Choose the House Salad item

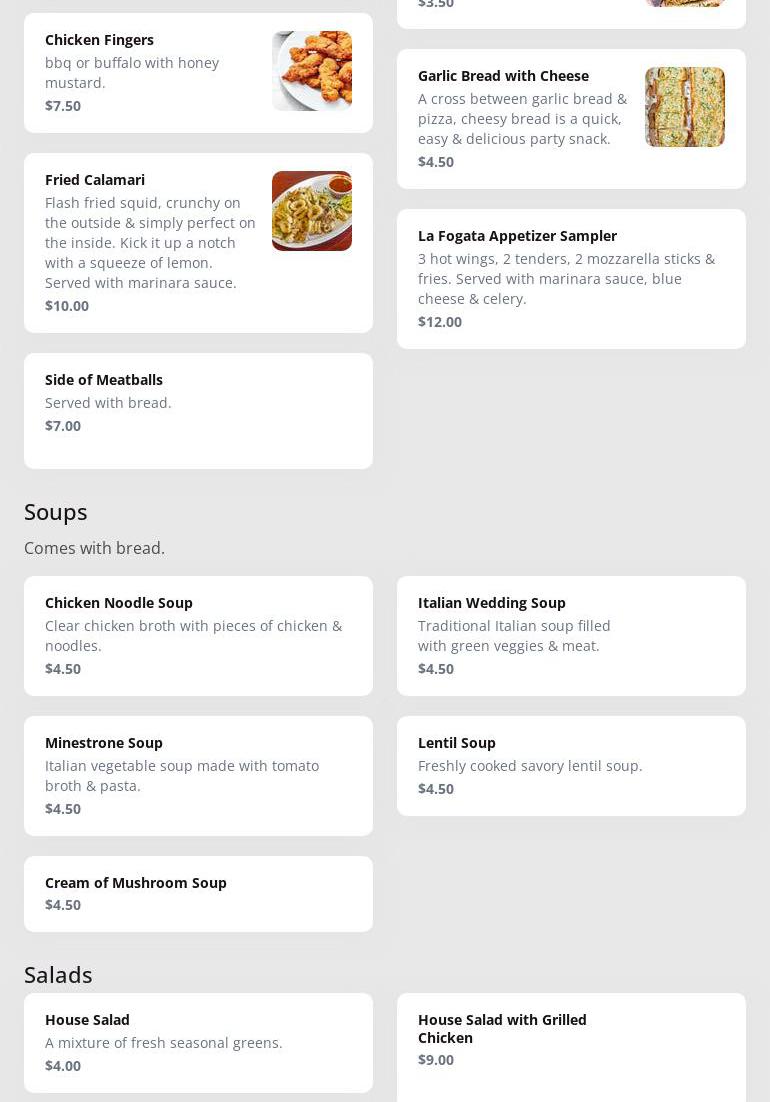tap(88, 1020)
